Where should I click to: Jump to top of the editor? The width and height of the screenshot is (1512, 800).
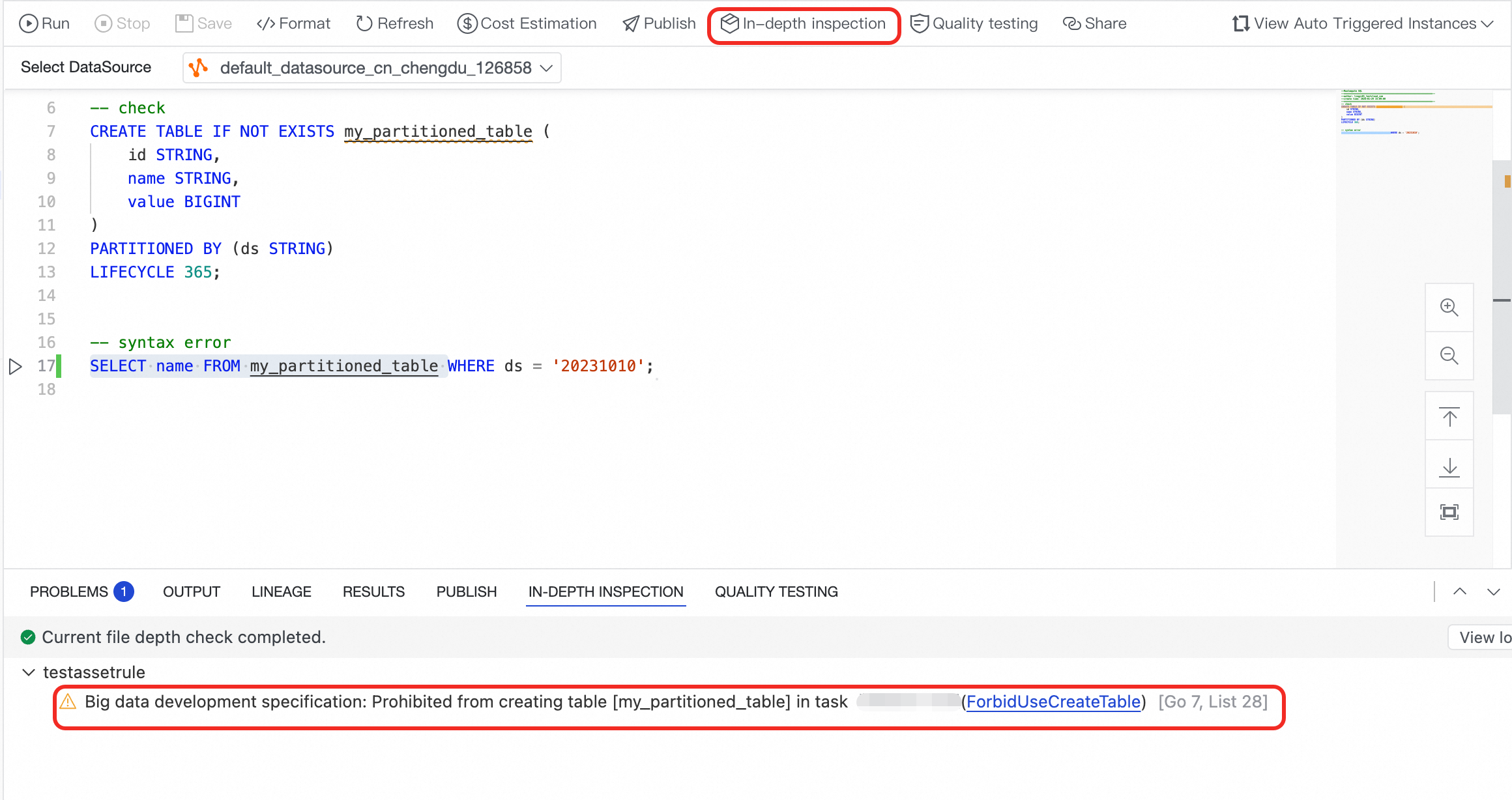pyautogui.click(x=1449, y=417)
